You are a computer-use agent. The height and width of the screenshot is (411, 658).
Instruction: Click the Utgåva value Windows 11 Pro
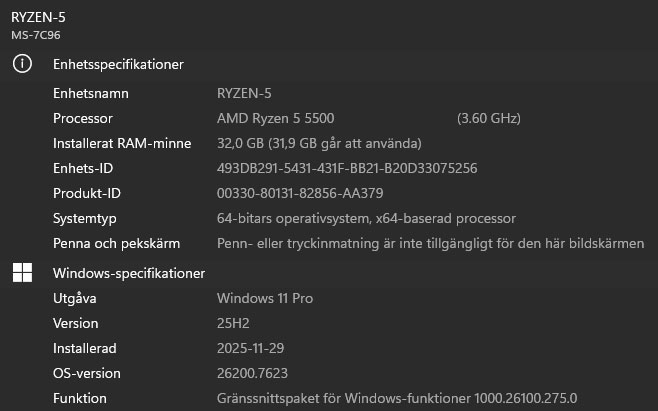(263, 299)
